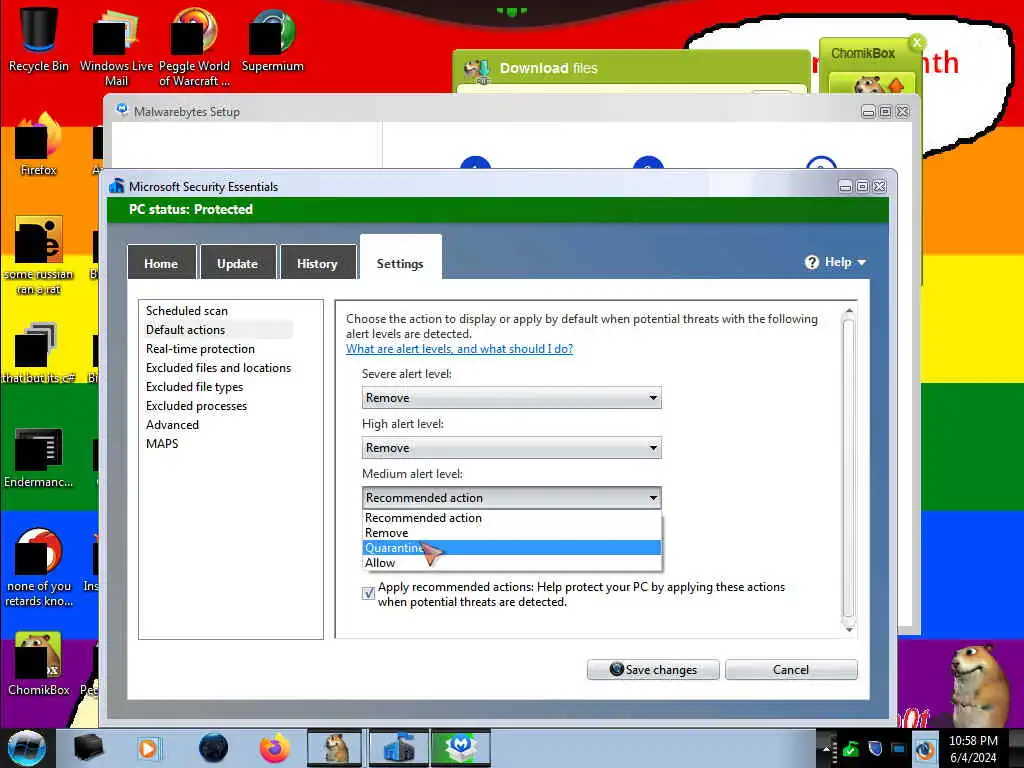The image size is (1024, 768).
Task: Switch to Microsoft Security Essentials taskbar button
Action: [x=398, y=748]
